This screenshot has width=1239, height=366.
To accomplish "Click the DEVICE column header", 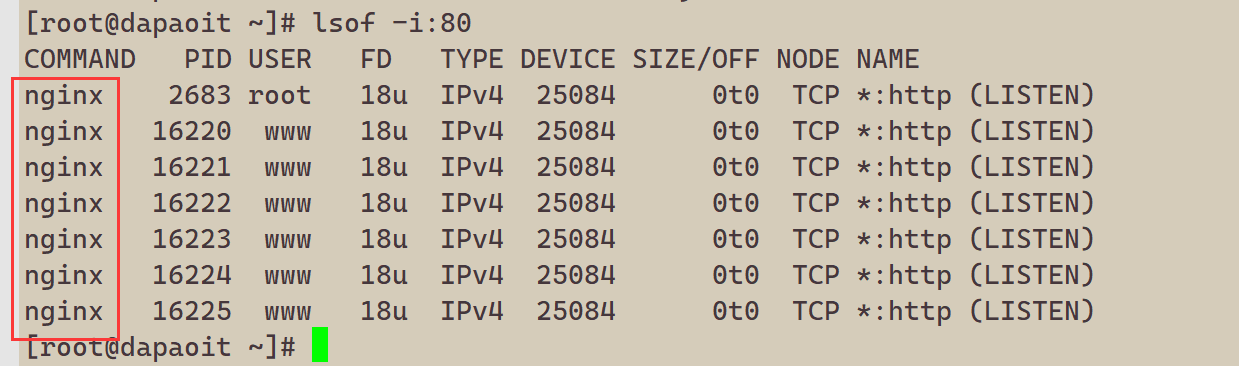I will pyautogui.click(x=567, y=59).
